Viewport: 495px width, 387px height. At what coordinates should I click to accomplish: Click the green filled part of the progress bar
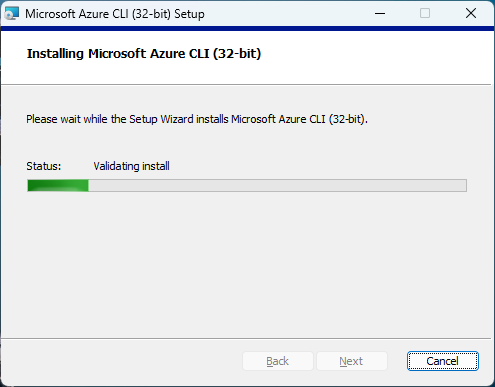click(58, 185)
